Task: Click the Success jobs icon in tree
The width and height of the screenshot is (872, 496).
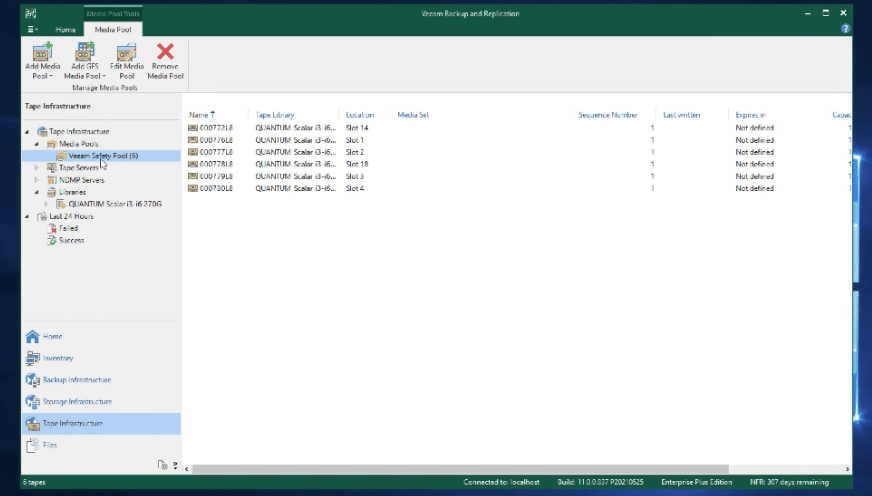Action: tap(52, 241)
